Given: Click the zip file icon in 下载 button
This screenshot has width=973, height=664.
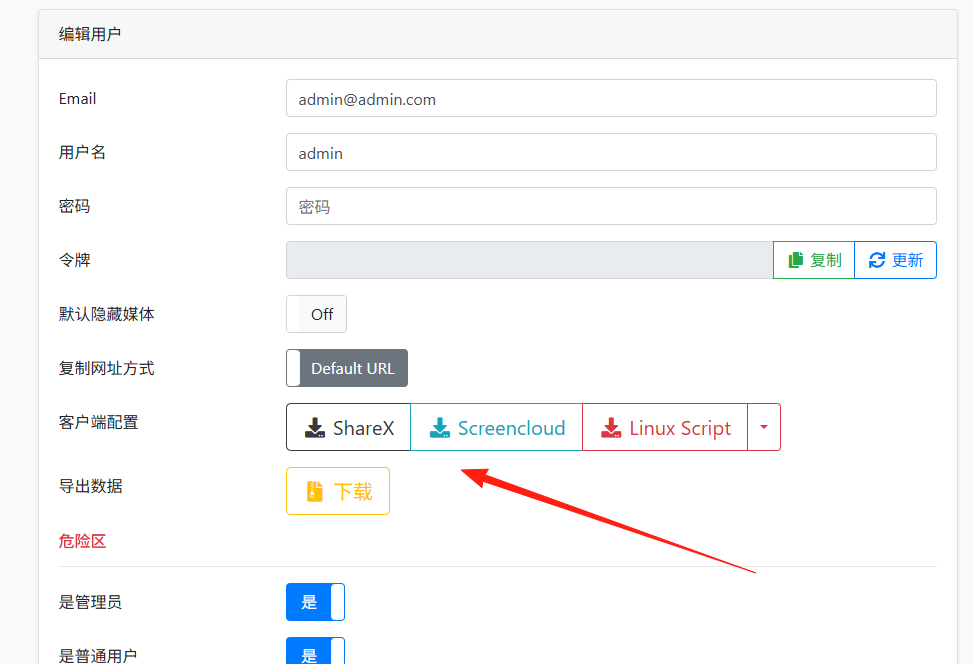Looking at the screenshot, I should pyautogui.click(x=315, y=491).
